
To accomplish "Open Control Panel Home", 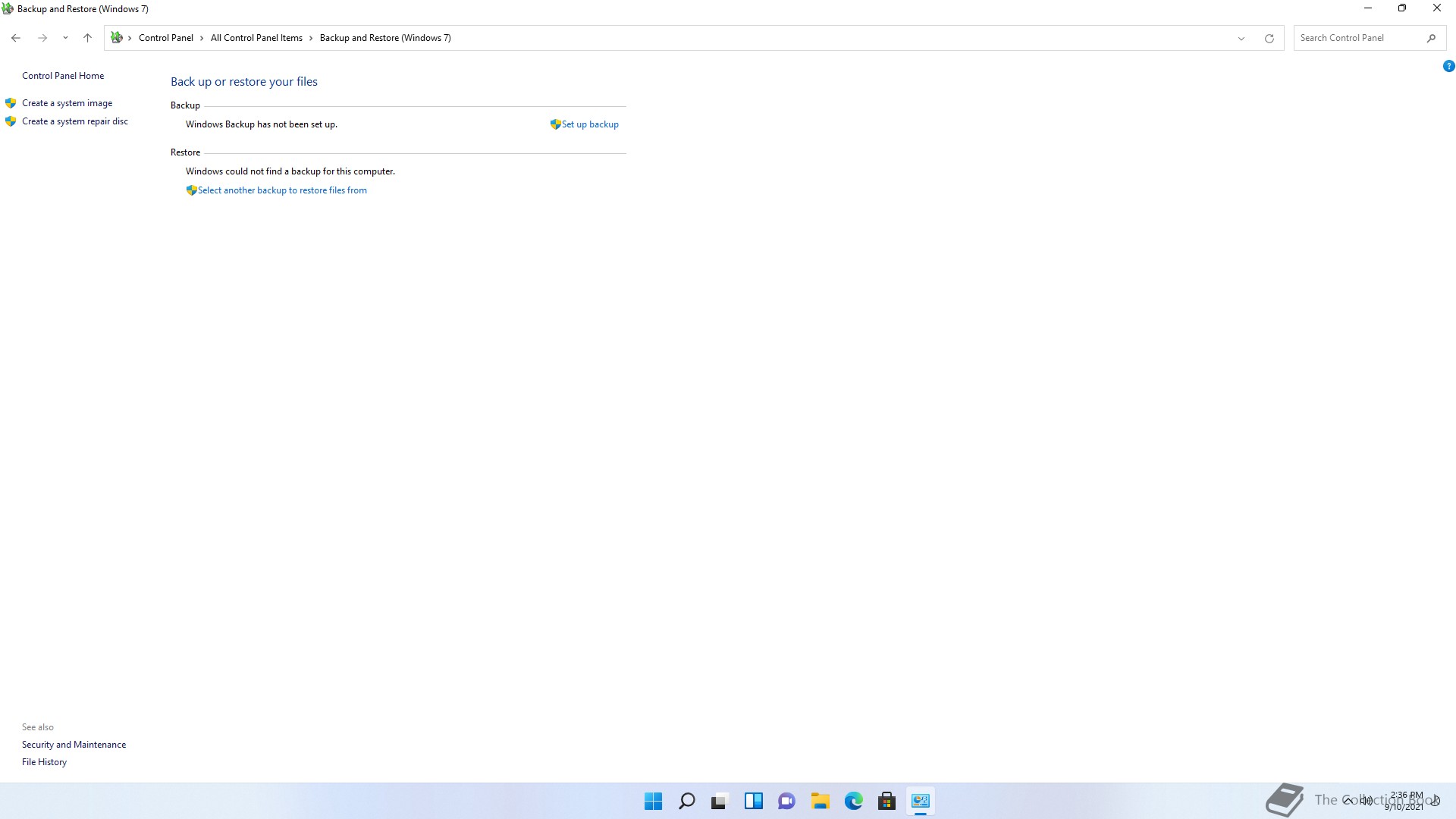I will point(63,76).
